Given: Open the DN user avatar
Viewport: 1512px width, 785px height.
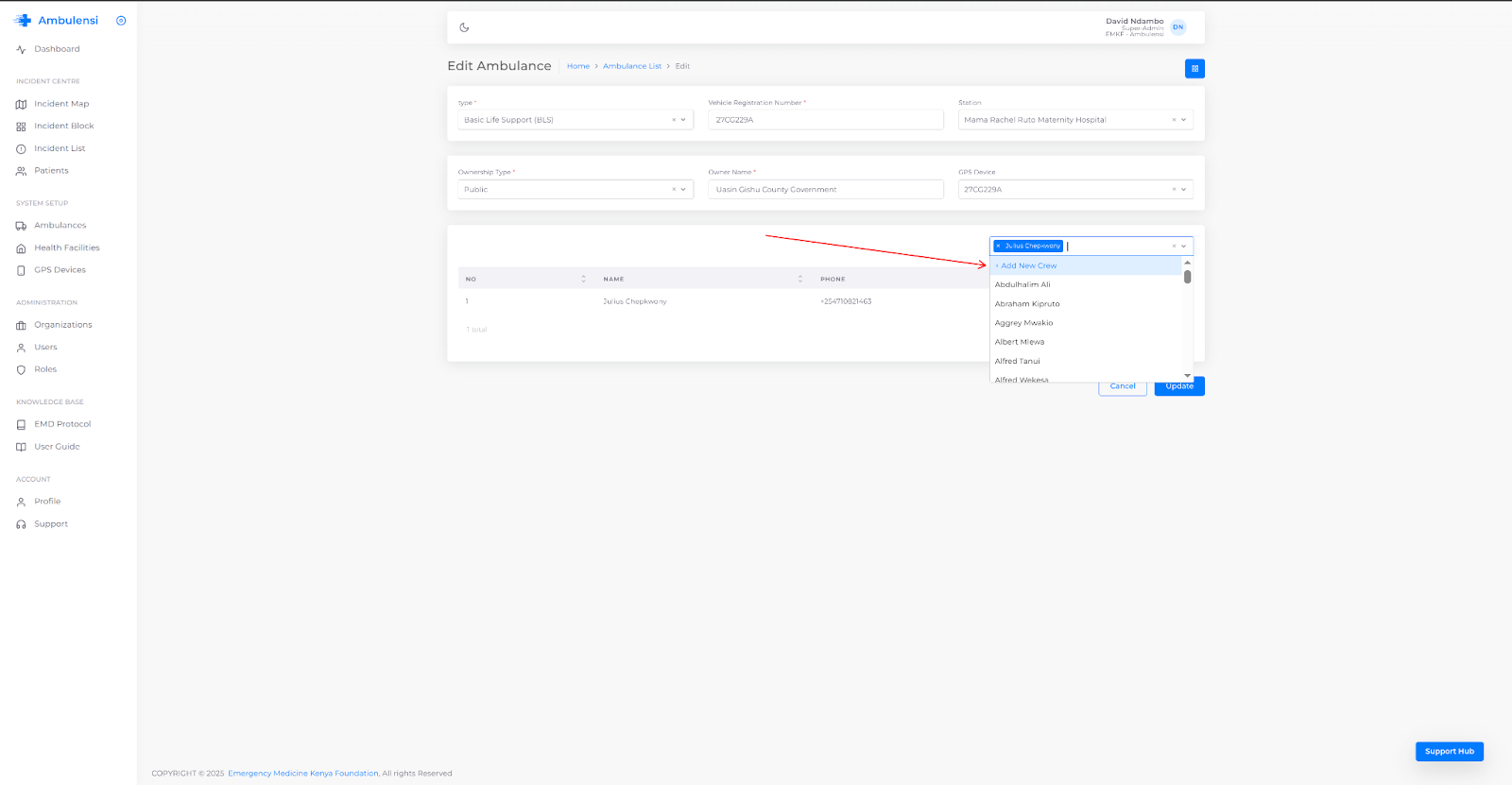Looking at the screenshot, I should tap(1177, 27).
